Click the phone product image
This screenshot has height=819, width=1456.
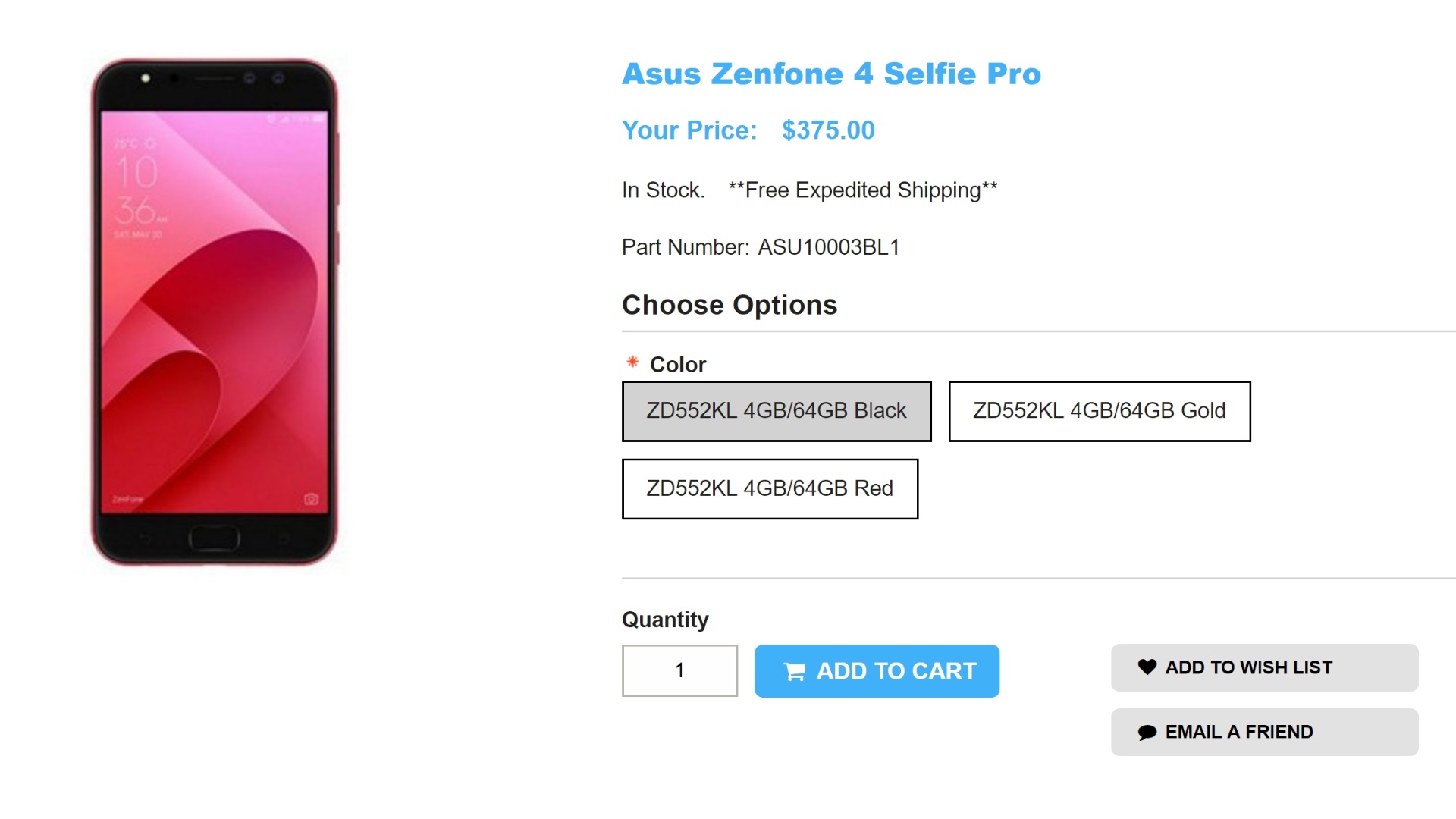(x=215, y=312)
